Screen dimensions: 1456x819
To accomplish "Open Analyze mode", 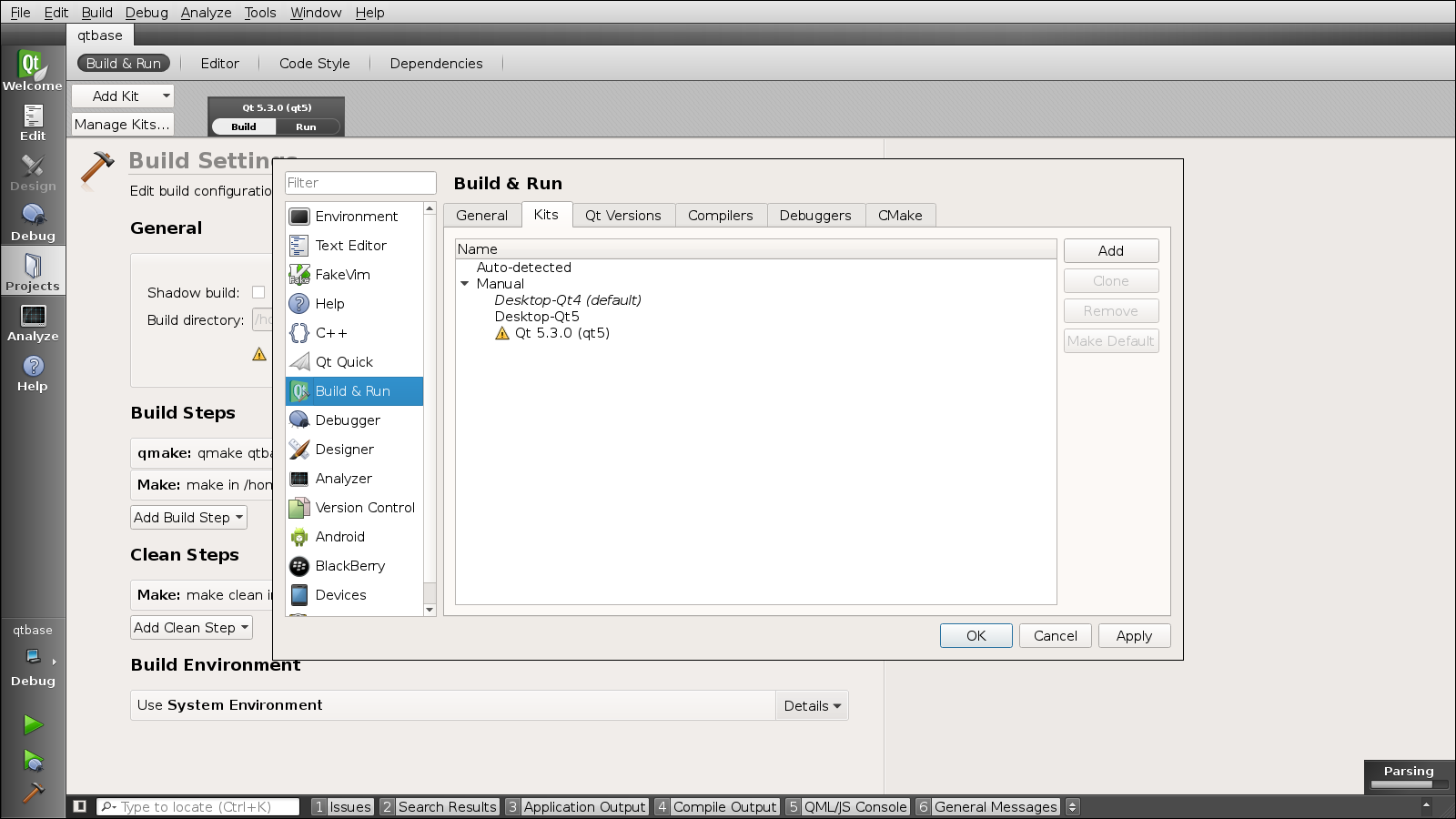I will pos(33,322).
